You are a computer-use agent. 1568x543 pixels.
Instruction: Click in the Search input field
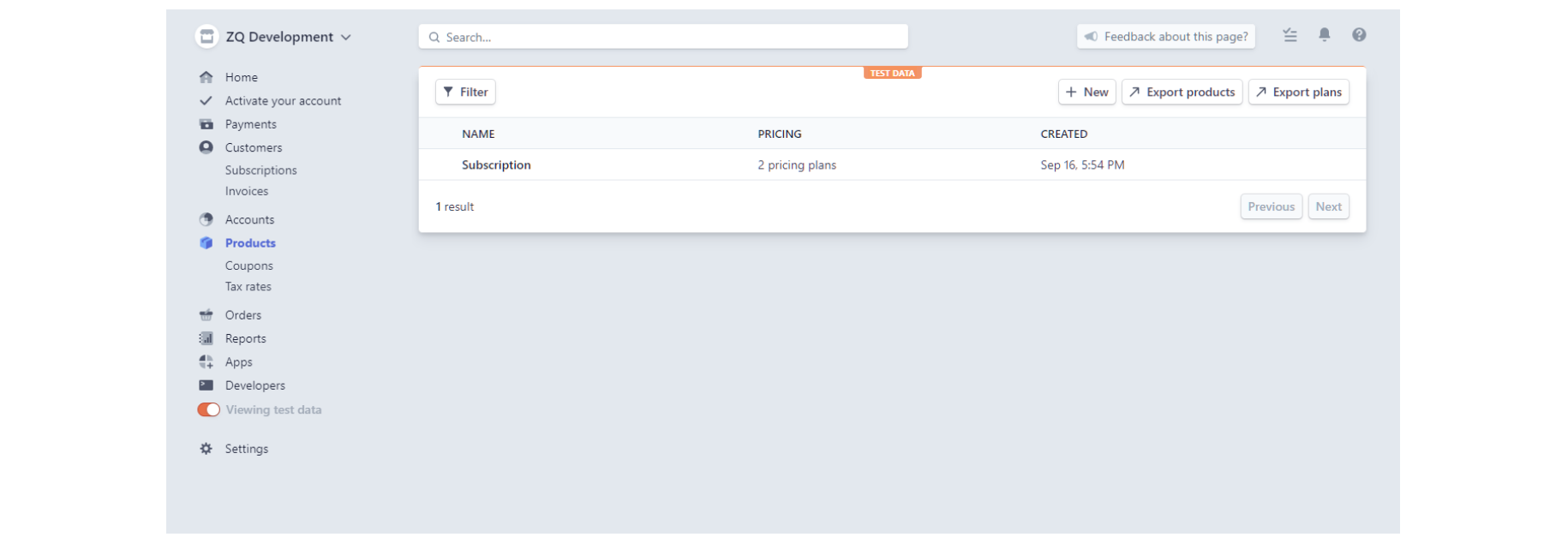663,37
